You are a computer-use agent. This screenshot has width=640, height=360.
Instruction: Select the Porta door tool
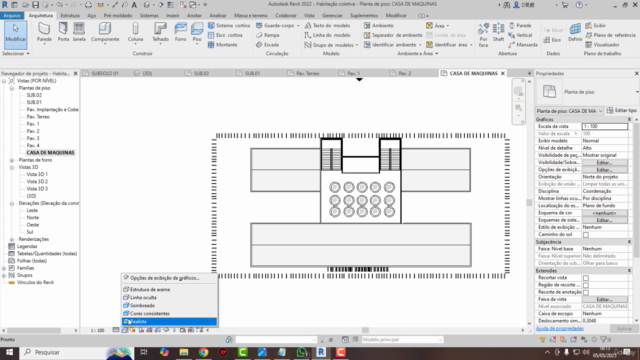(x=63, y=33)
